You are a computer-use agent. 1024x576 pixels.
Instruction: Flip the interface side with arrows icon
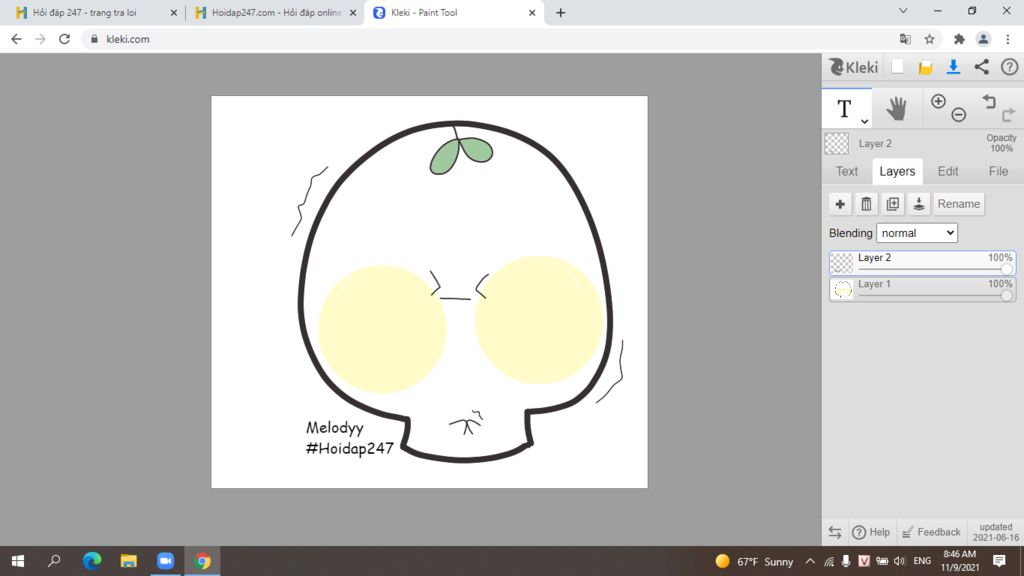835,532
